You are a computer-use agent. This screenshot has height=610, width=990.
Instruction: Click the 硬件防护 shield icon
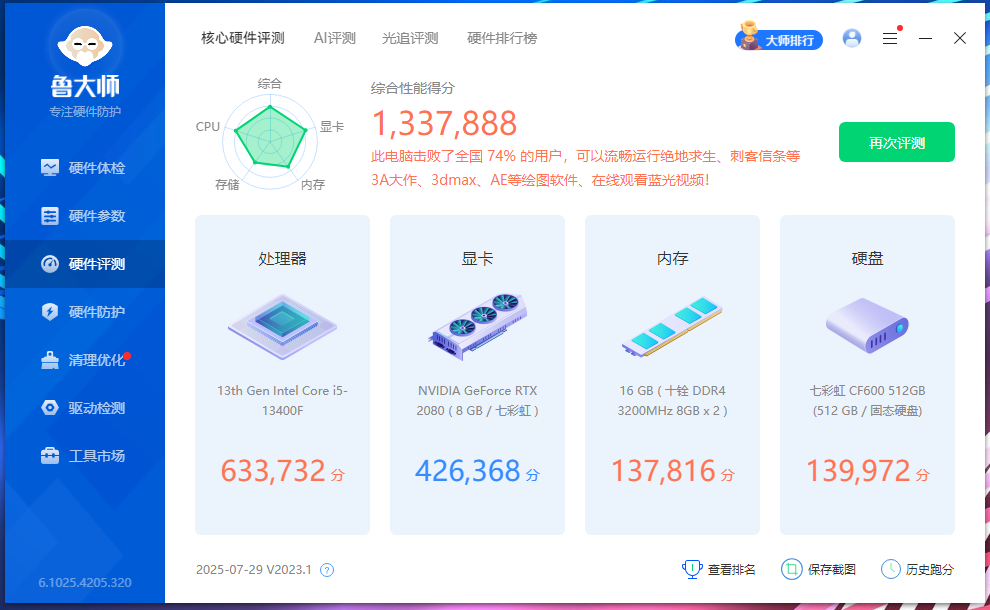click(50, 311)
